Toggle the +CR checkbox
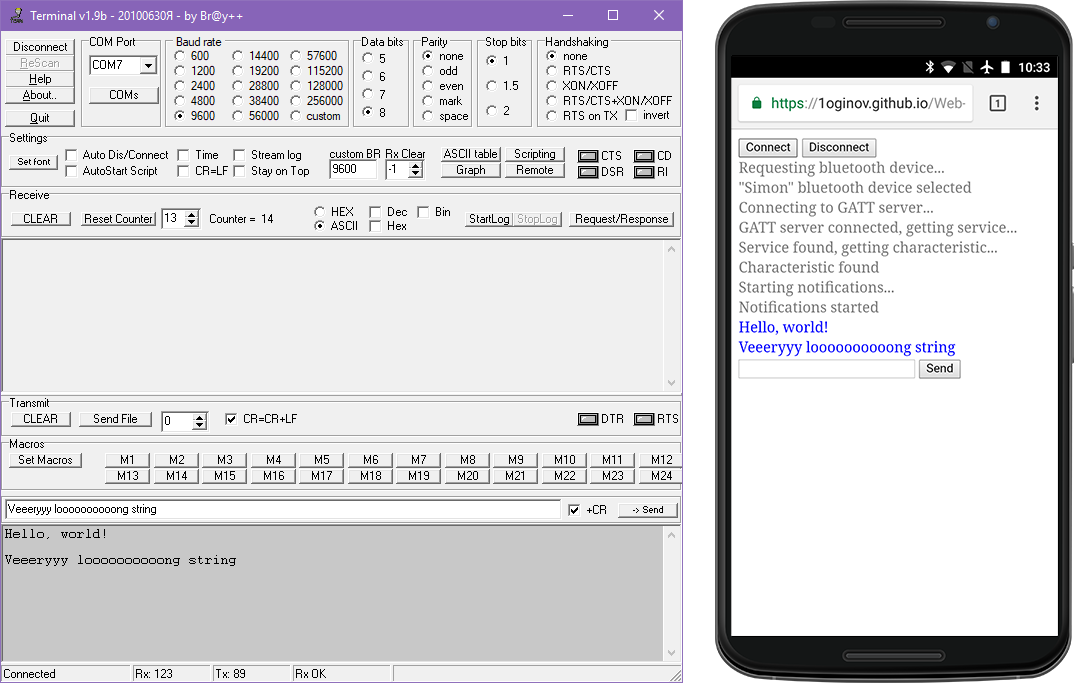1074x683 pixels. coord(574,510)
